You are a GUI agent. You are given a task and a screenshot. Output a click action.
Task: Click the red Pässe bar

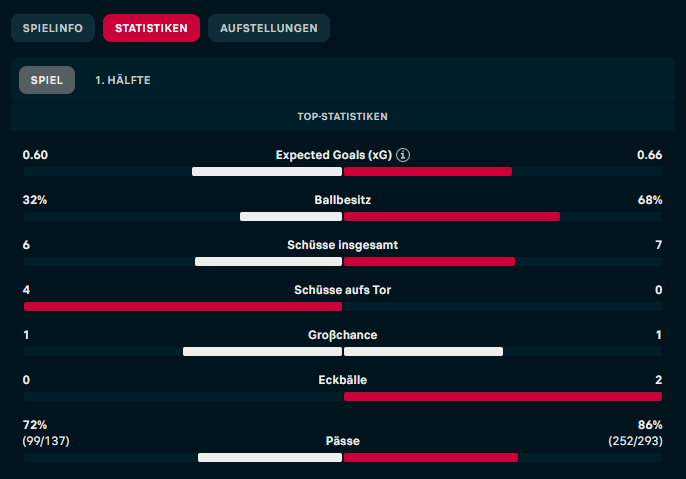[x=431, y=457]
